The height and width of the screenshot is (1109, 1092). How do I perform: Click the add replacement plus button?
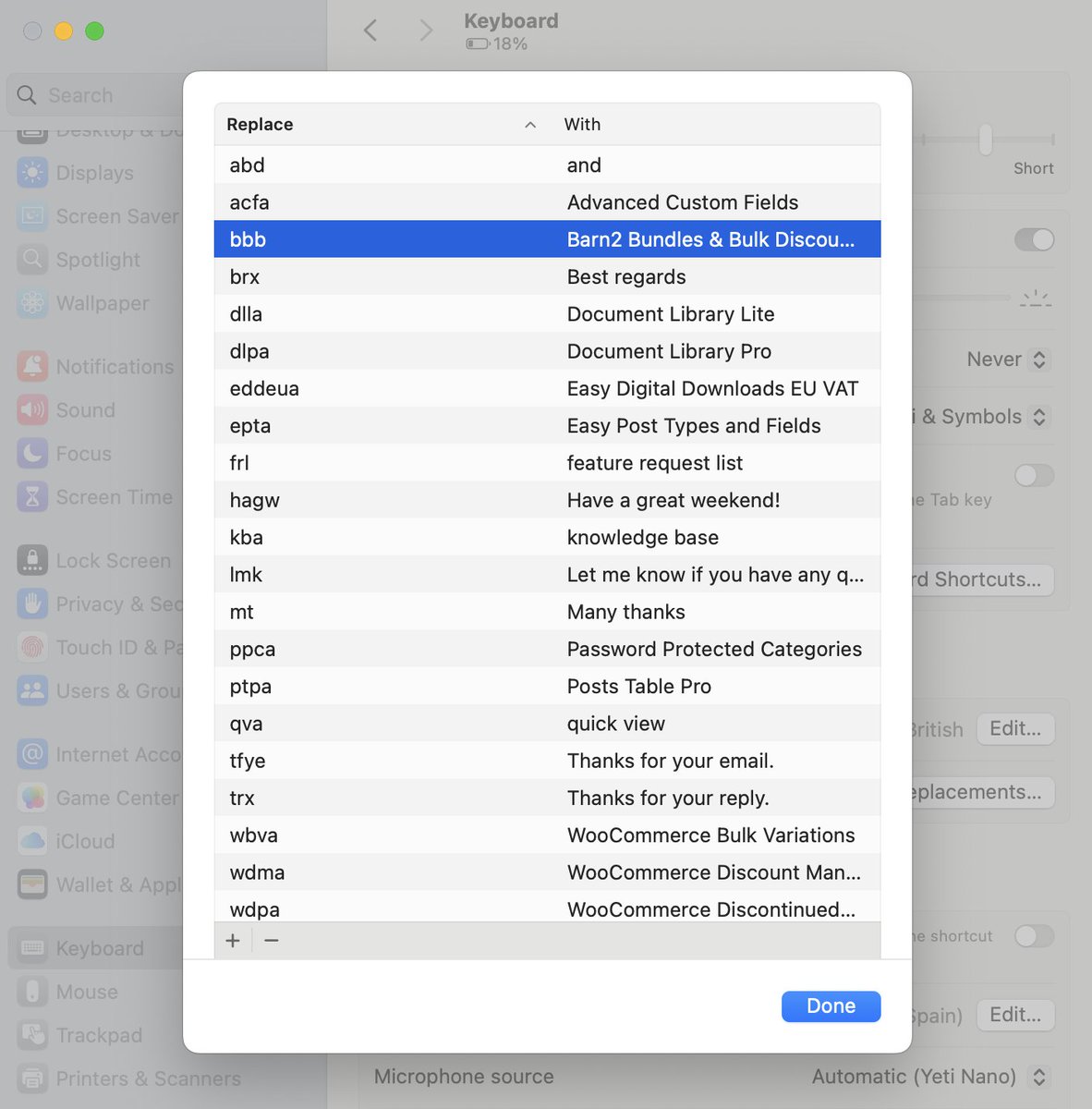click(x=233, y=941)
